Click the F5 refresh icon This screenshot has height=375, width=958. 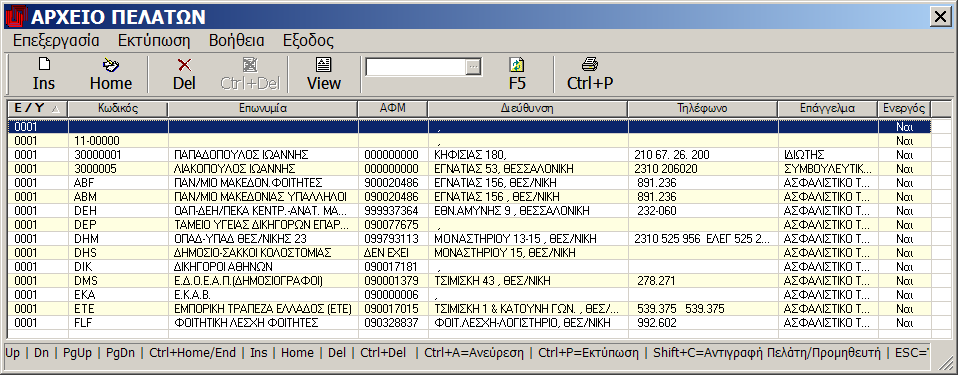tap(517, 65)
